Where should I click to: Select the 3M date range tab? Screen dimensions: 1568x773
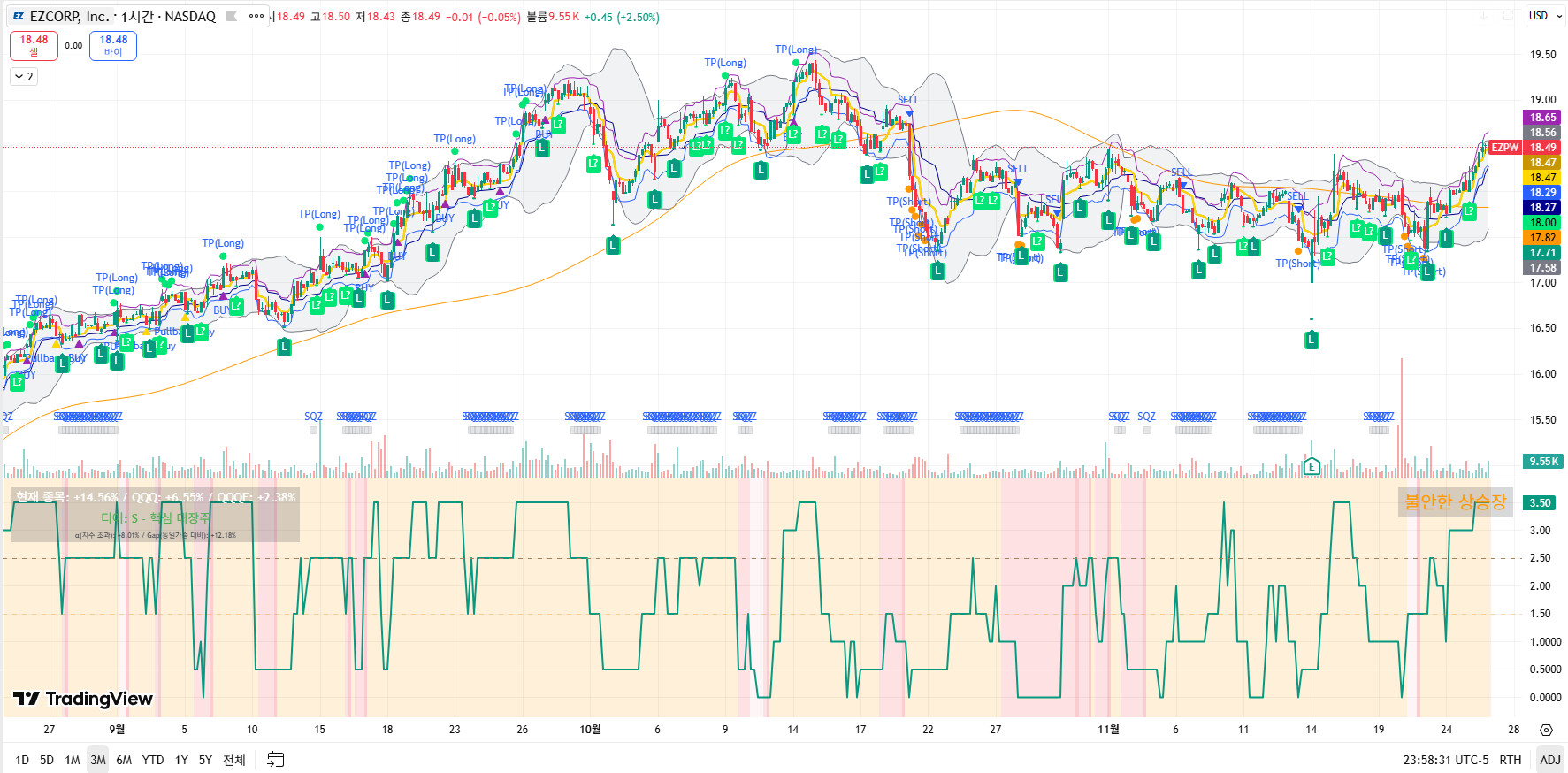(97, 760)
